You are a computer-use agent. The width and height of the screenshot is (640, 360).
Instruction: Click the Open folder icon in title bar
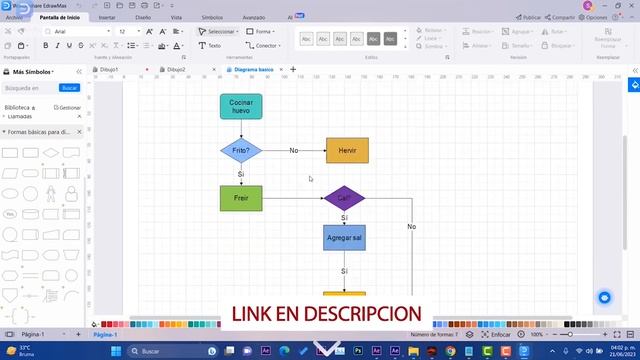click(120, 5)
